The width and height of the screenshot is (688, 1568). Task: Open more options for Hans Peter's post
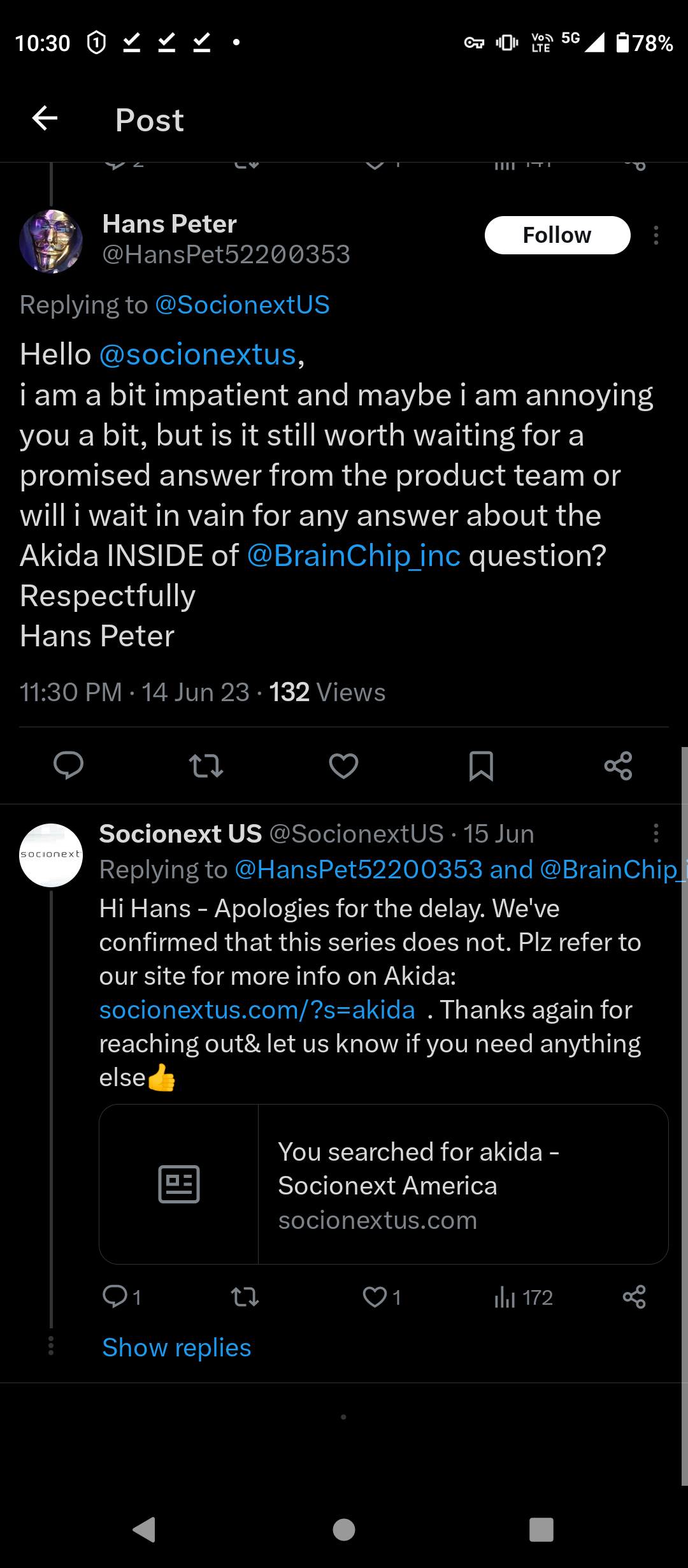(656, 235)
